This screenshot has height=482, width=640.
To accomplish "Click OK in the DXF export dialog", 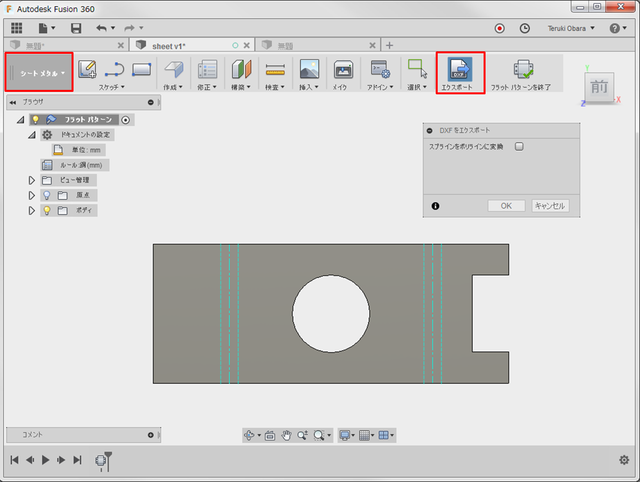I will tap(506, 206).
